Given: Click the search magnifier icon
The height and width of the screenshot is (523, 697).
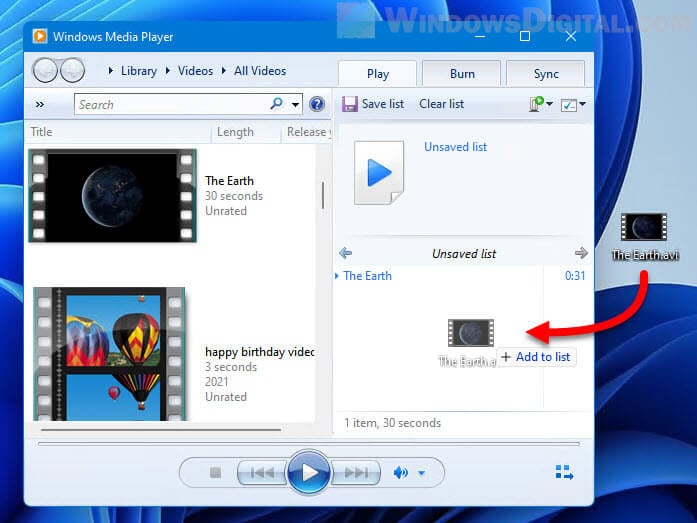Looking at the screenshot, I should (276, 104).
